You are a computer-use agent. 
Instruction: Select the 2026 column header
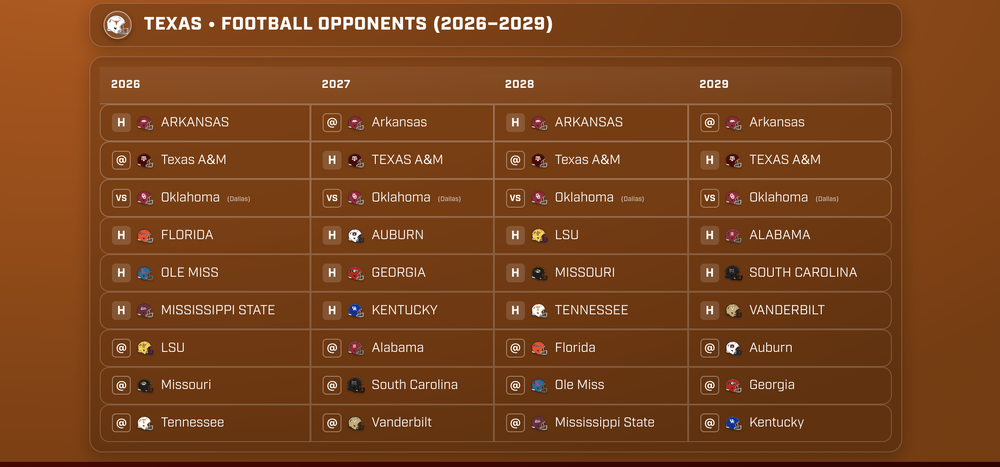(126, 85)
